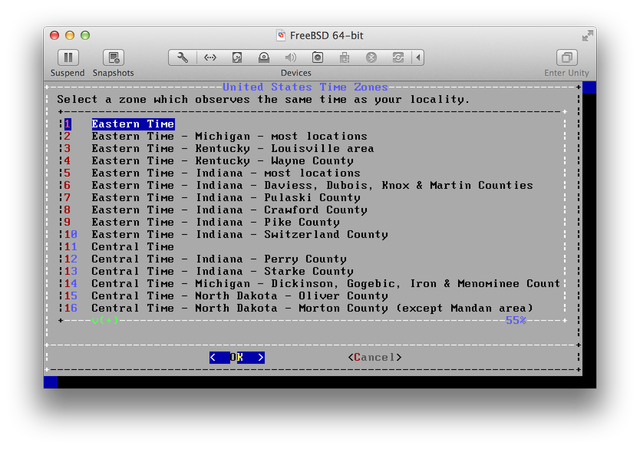Image resolution: width=640 pixels, height=449 pixels.
Task: Click the network adapter device icon
Action: click(210, 58)
